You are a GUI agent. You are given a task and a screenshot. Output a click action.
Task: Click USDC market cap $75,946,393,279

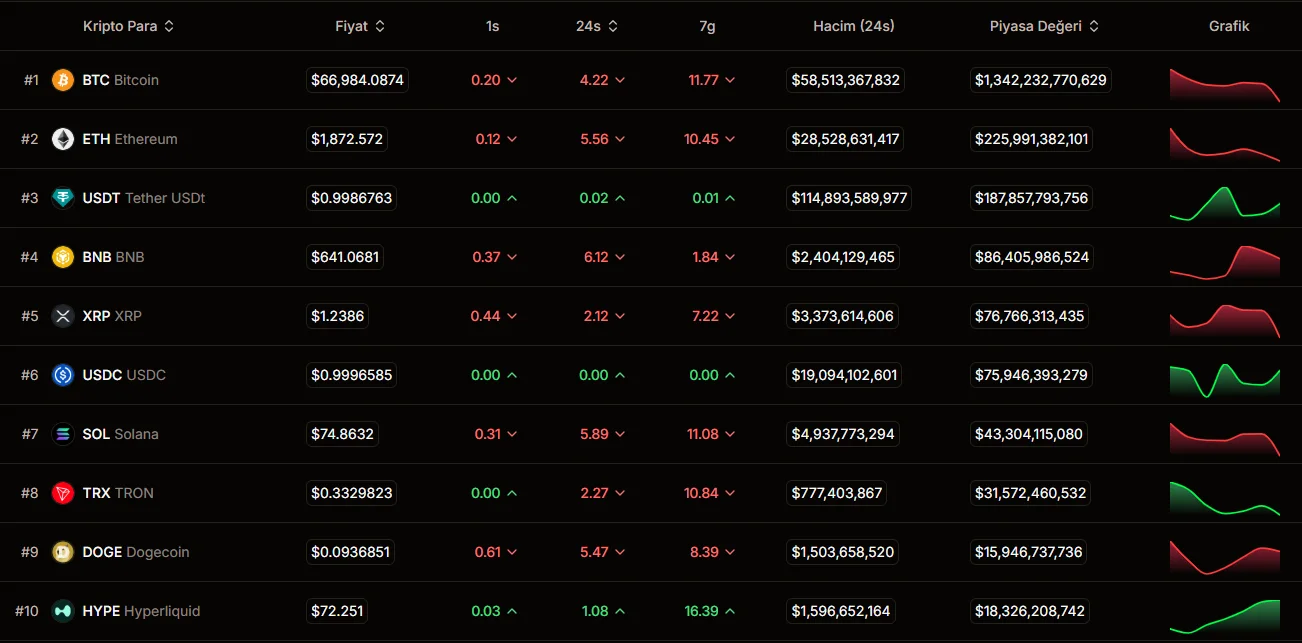click(x=1031, y=375)
